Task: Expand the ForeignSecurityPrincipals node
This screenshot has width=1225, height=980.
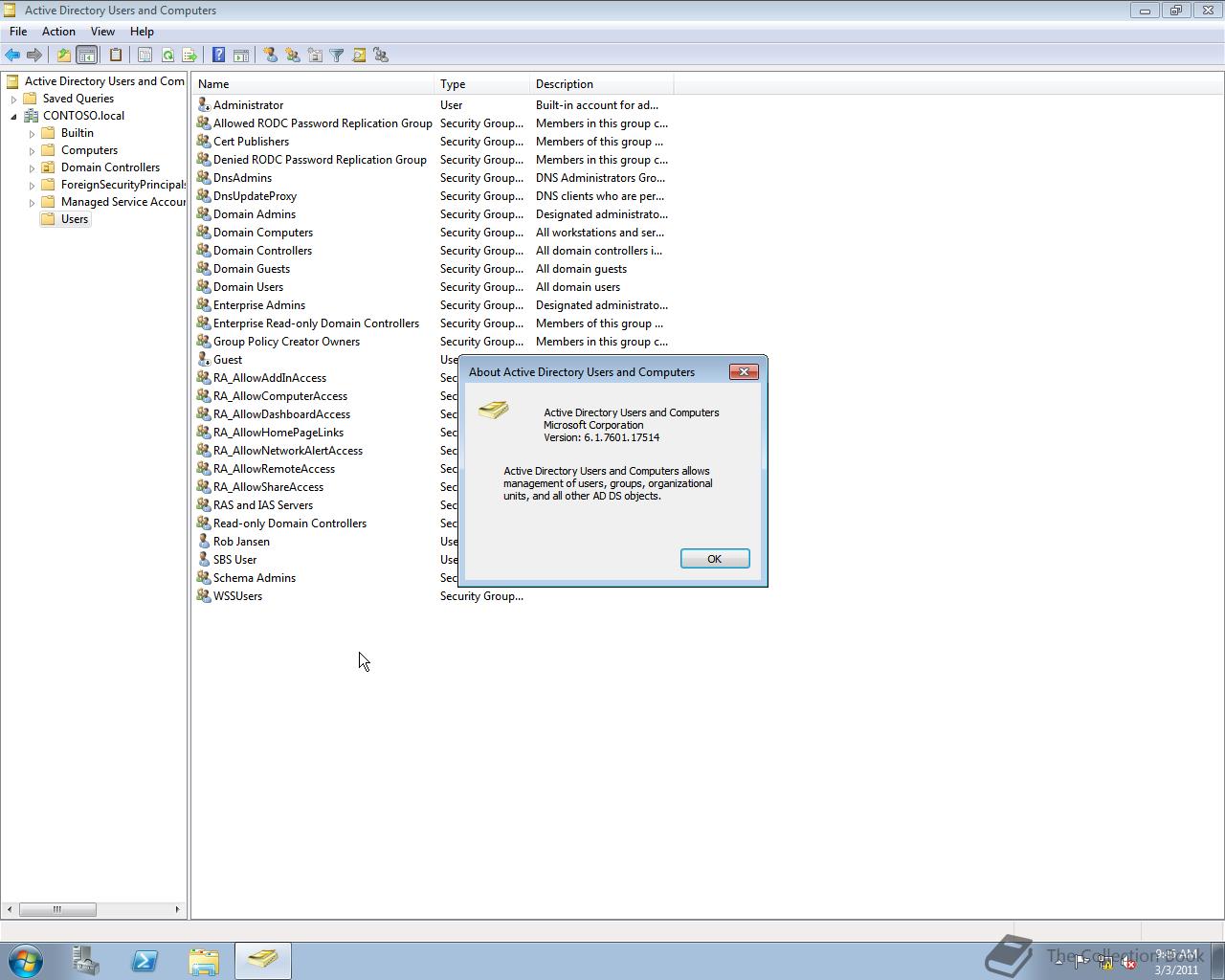Action: pyautogui.click(x=32, y=186)
